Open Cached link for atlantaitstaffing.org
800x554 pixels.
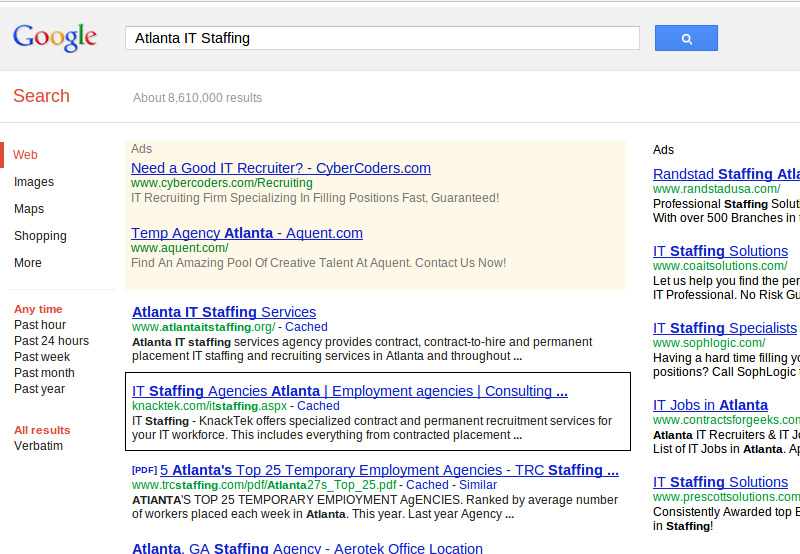[306, 327]
